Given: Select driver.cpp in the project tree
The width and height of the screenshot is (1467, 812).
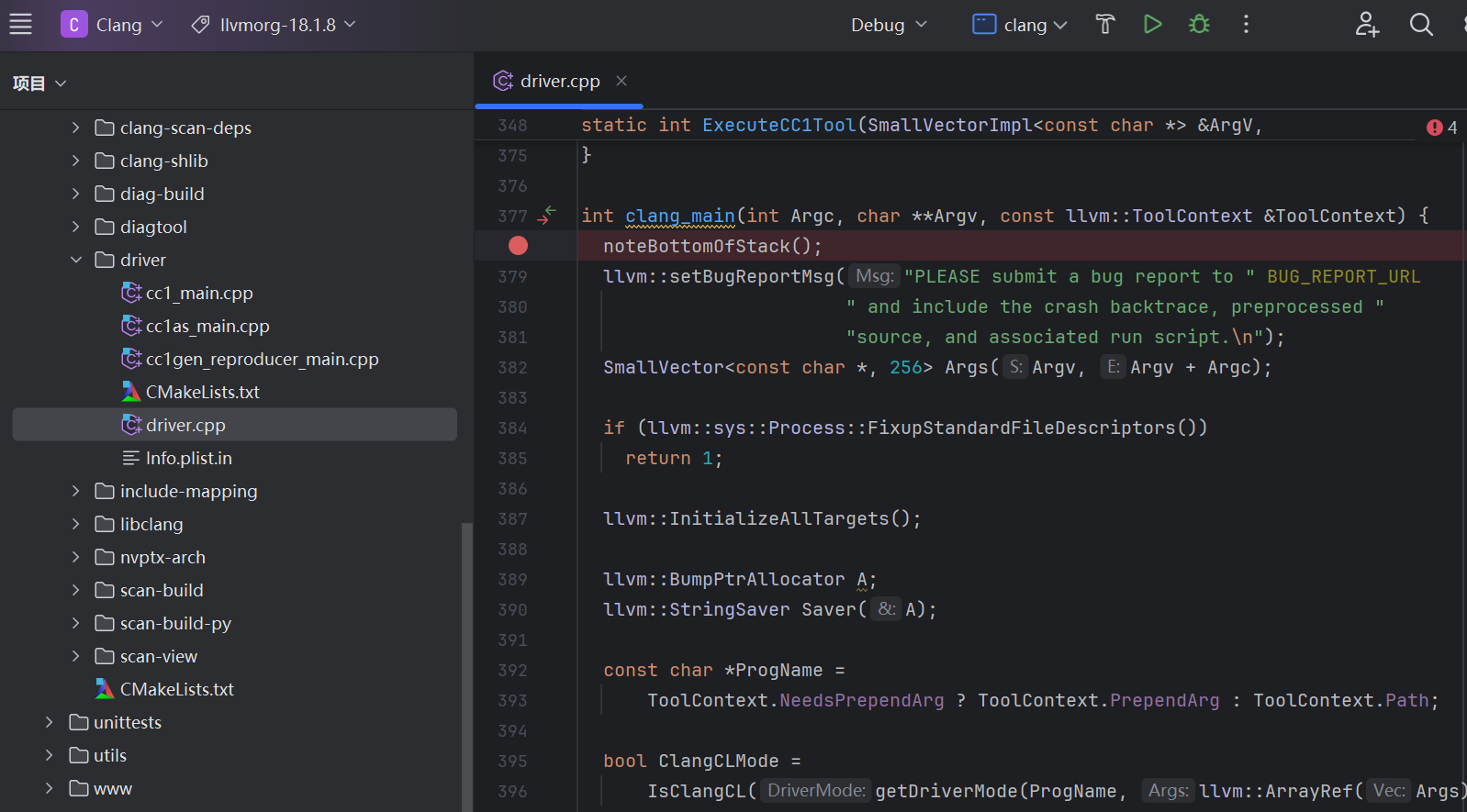Looking at the screenshot, I should click(x=235, y=425).
